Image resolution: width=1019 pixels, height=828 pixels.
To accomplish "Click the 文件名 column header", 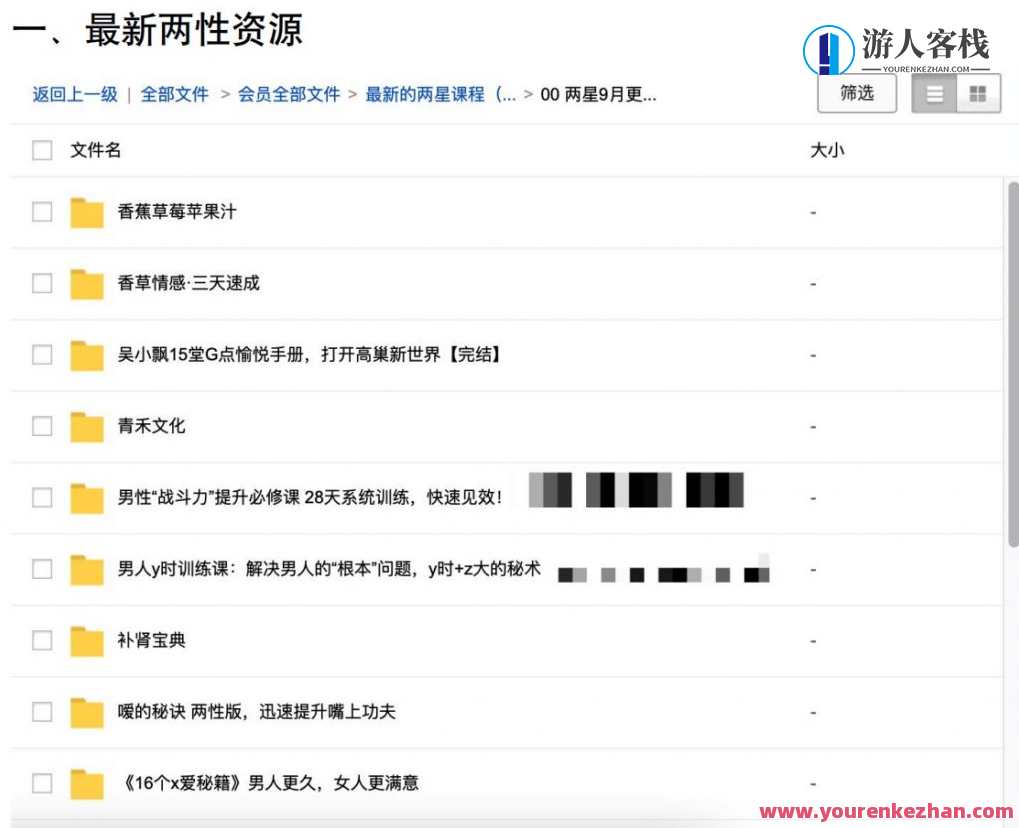I will (92, 150).
